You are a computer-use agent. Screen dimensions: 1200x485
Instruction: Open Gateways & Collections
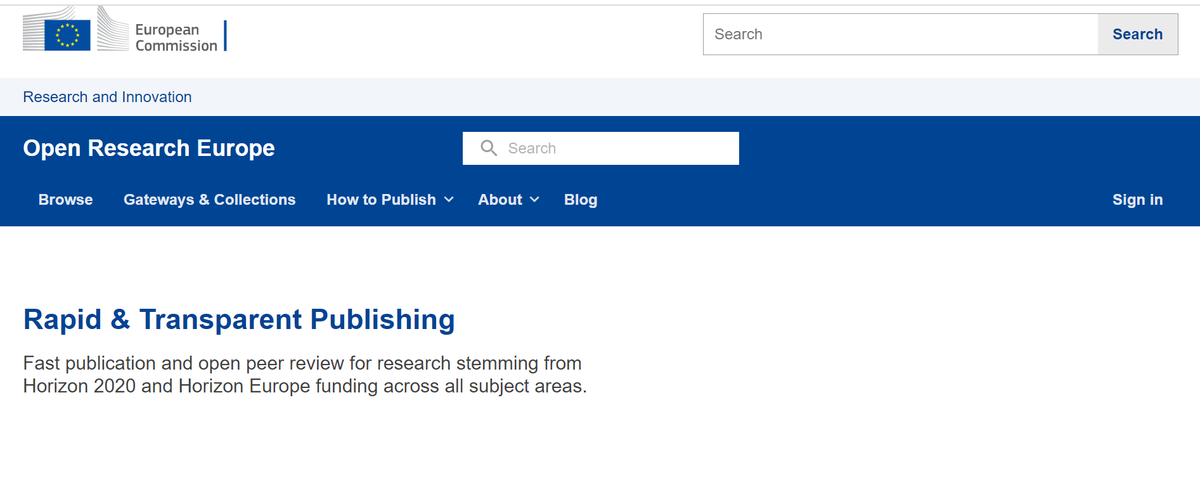(210, 199)
